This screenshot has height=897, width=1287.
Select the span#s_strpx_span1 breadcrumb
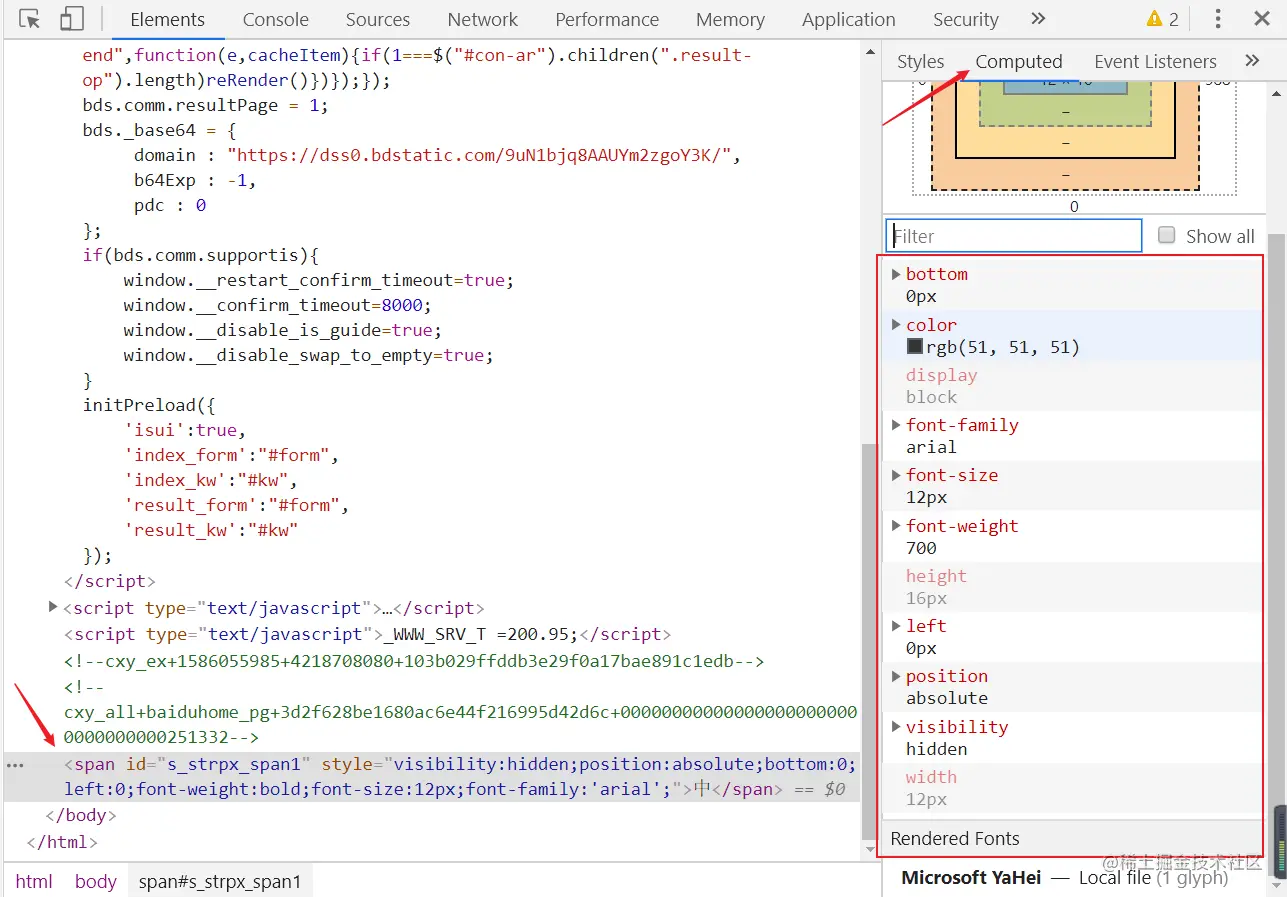220,881
